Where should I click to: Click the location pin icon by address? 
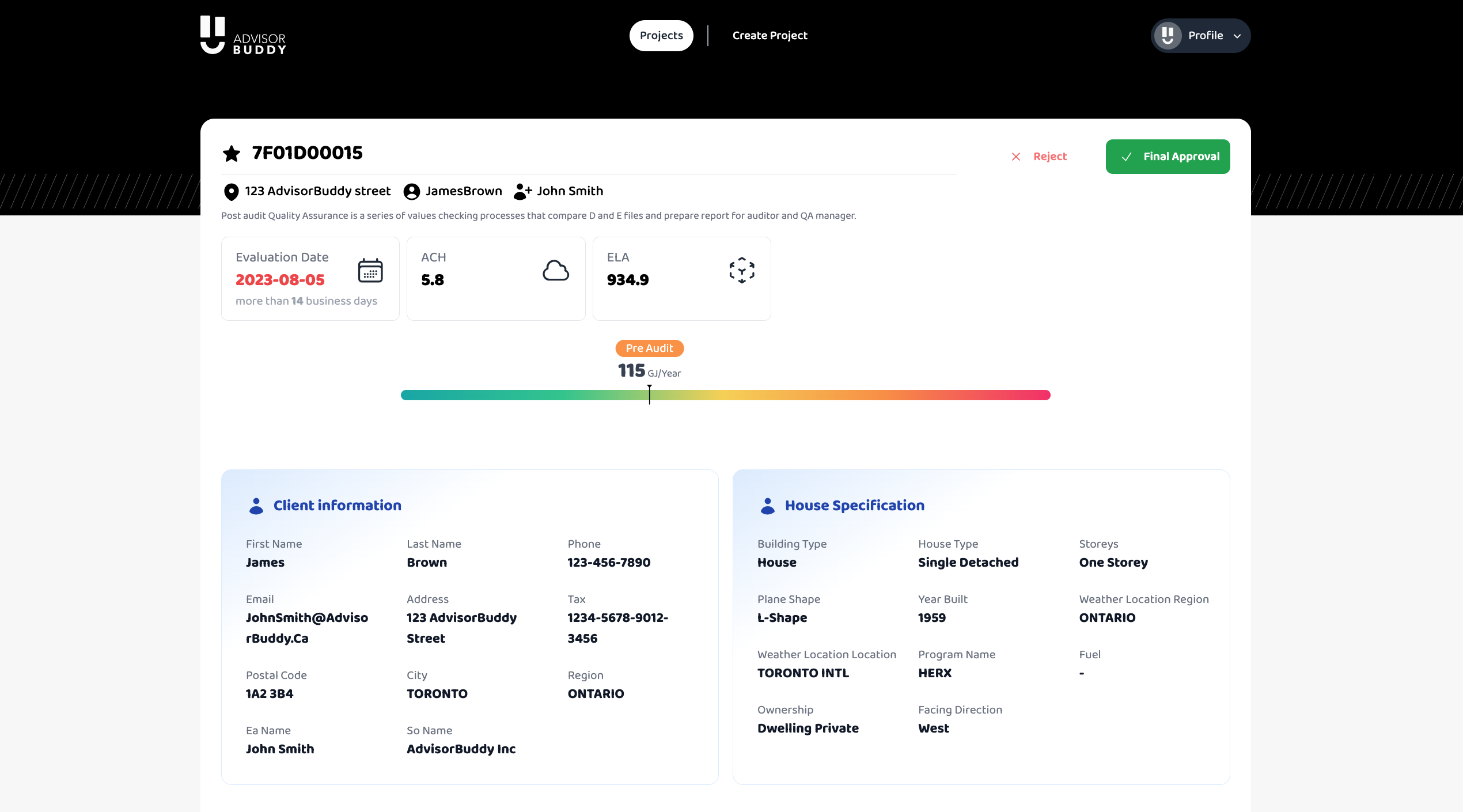click(231, 192)
